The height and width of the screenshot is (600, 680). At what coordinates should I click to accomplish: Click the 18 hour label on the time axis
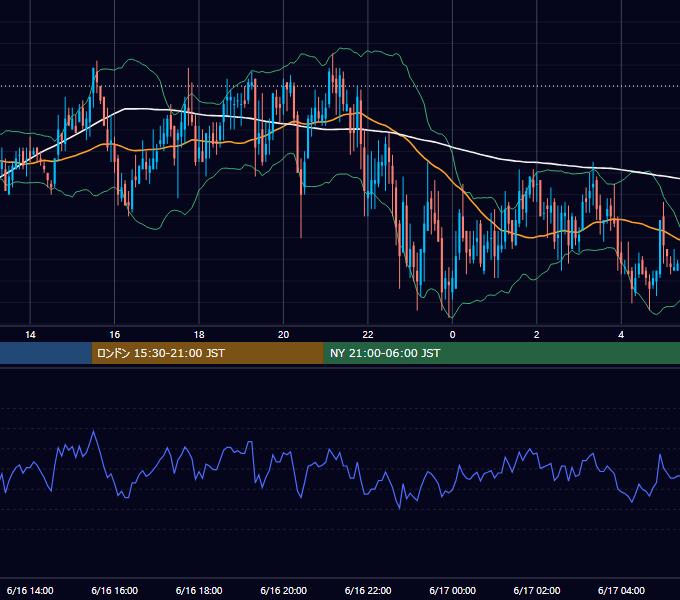pos(199,335)
